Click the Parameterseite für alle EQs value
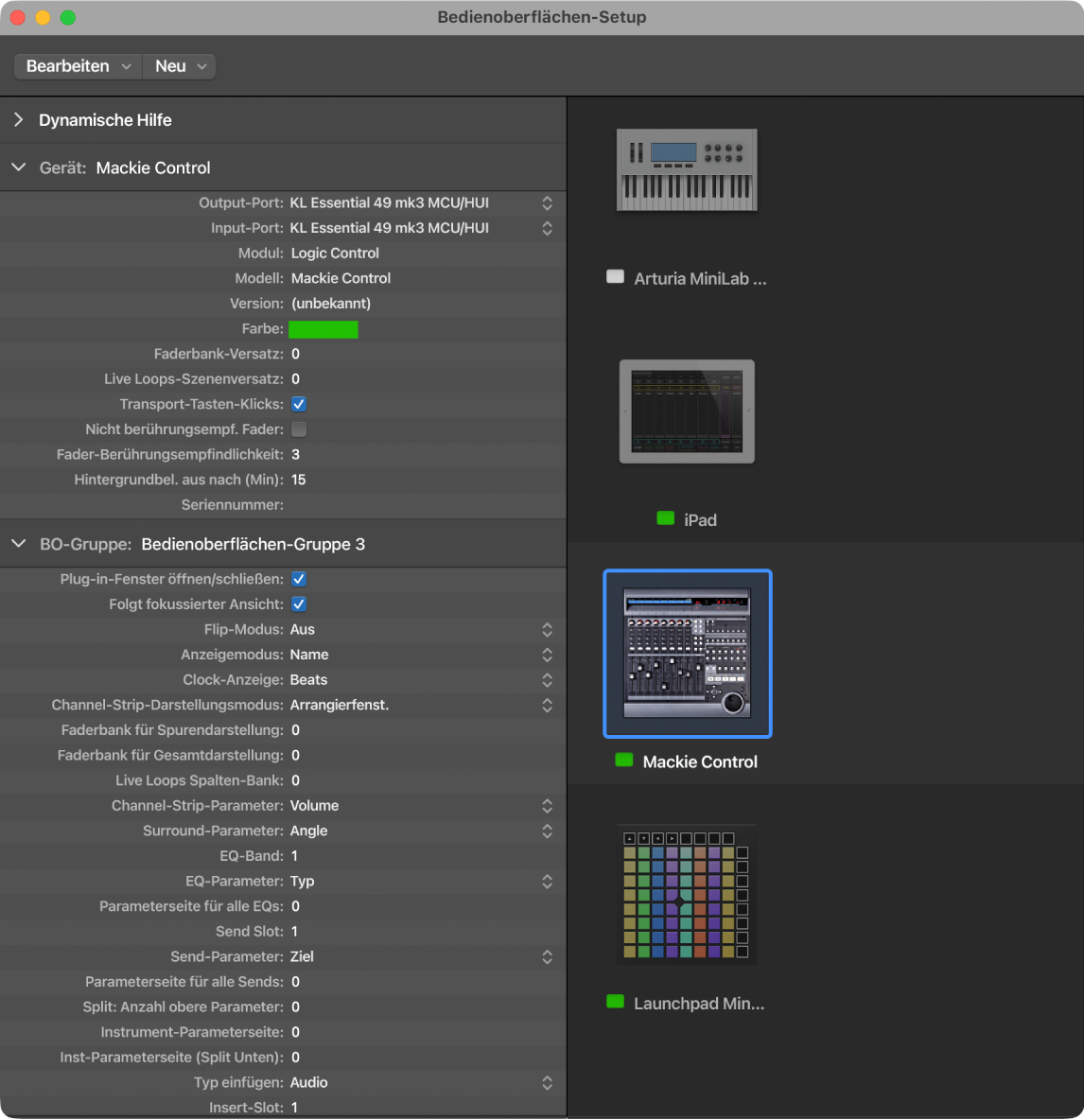 pos(296,906)
